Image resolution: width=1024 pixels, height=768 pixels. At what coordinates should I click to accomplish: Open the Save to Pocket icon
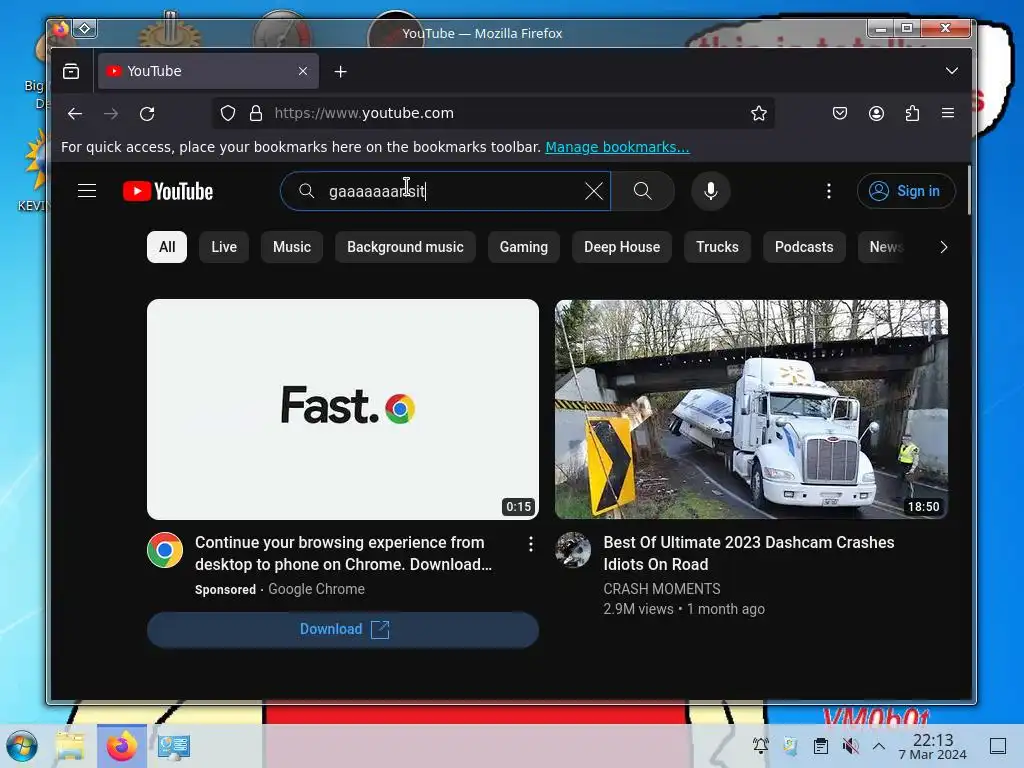click(840, 114)
